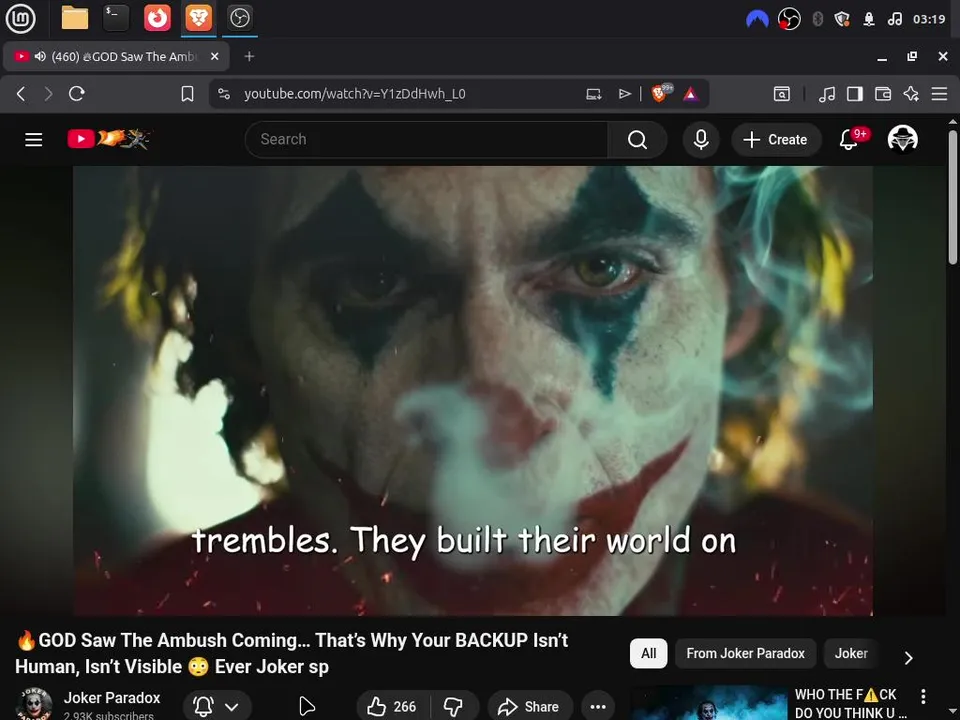Click the subscription notification bell

tap(203, 707)
